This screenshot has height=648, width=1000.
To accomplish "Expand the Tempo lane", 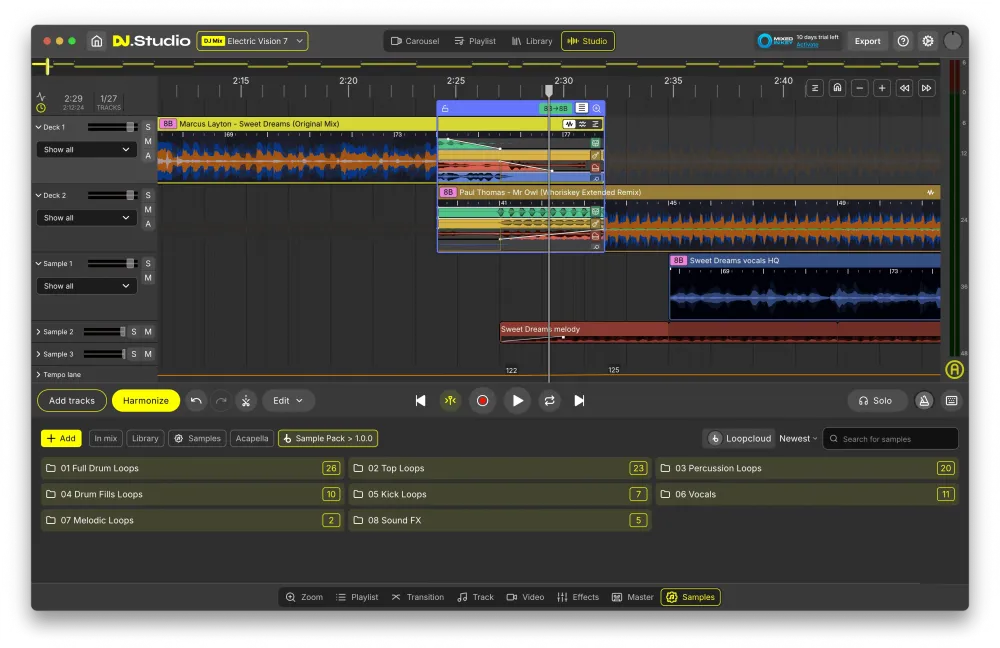I will point(38,374).
